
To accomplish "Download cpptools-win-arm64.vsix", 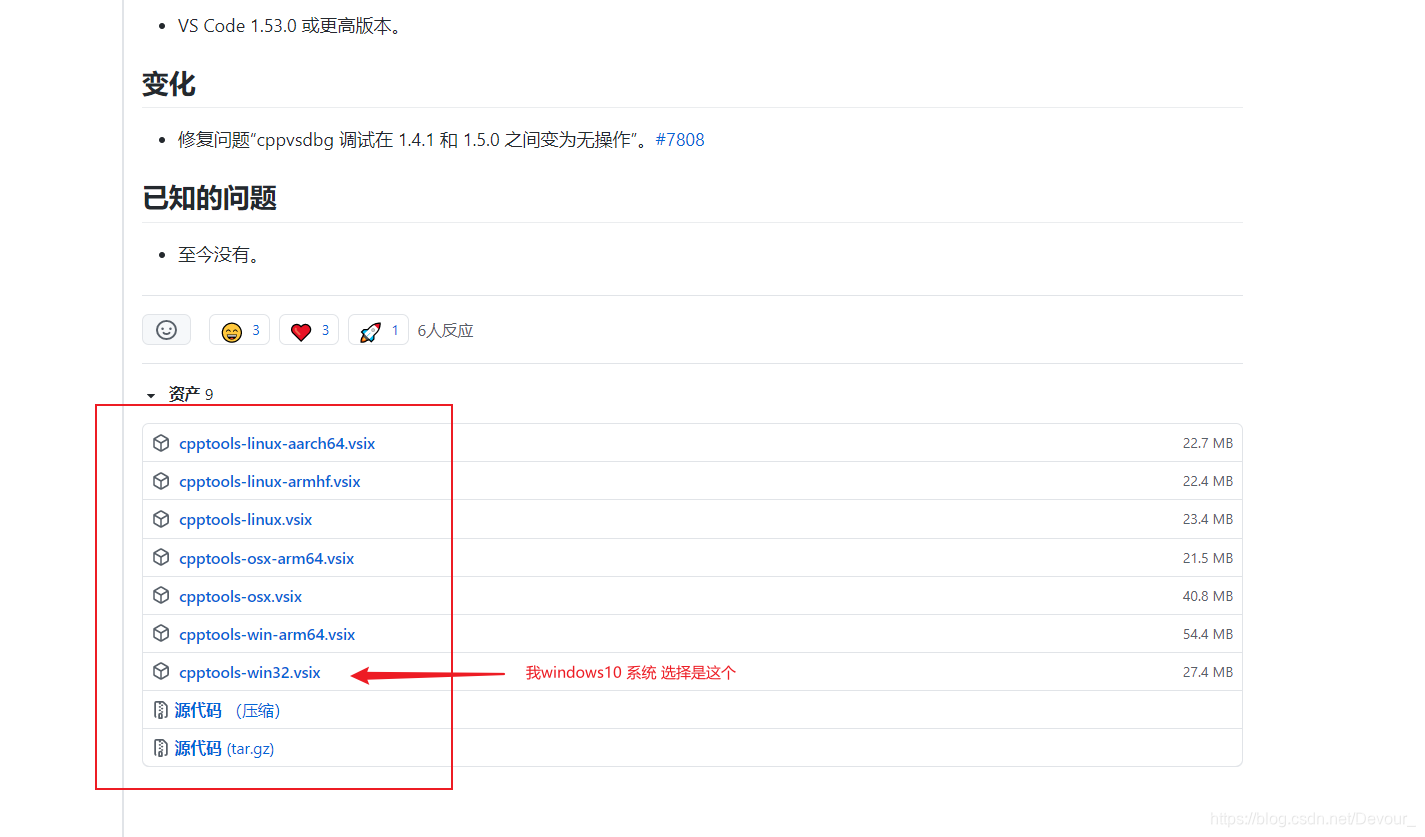I will (x=267, y=634).
